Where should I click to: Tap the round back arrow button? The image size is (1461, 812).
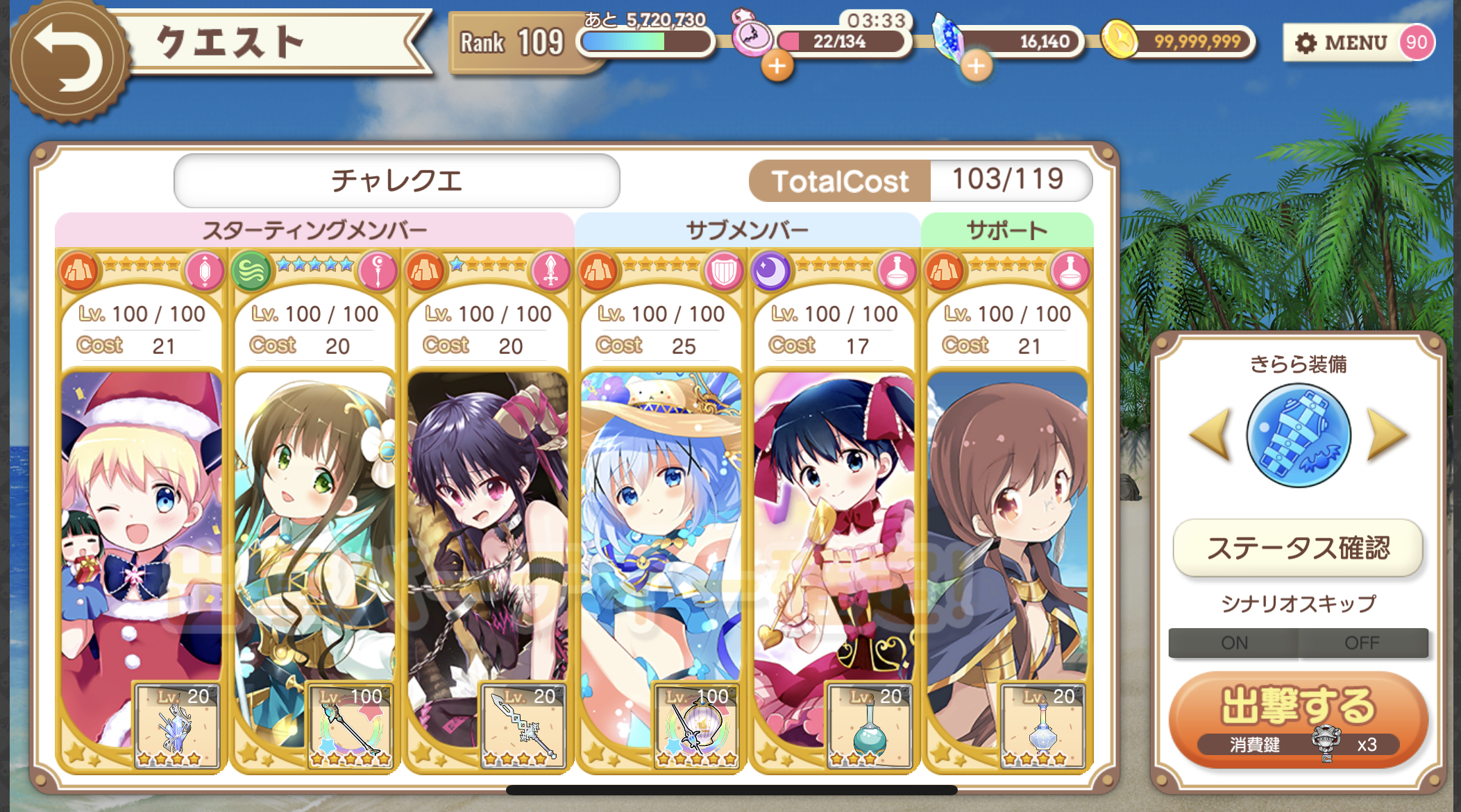click(x=68, y=61)
